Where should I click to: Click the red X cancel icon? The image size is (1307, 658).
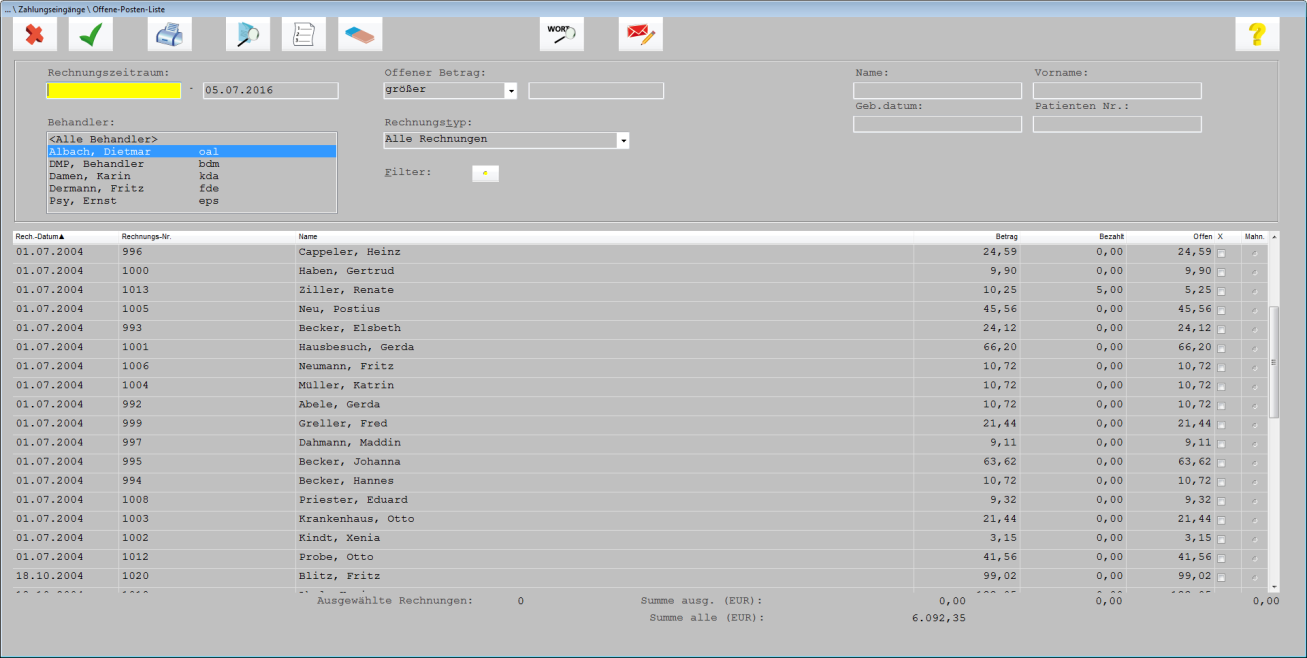pyautogui.click(x=35, y=35)
